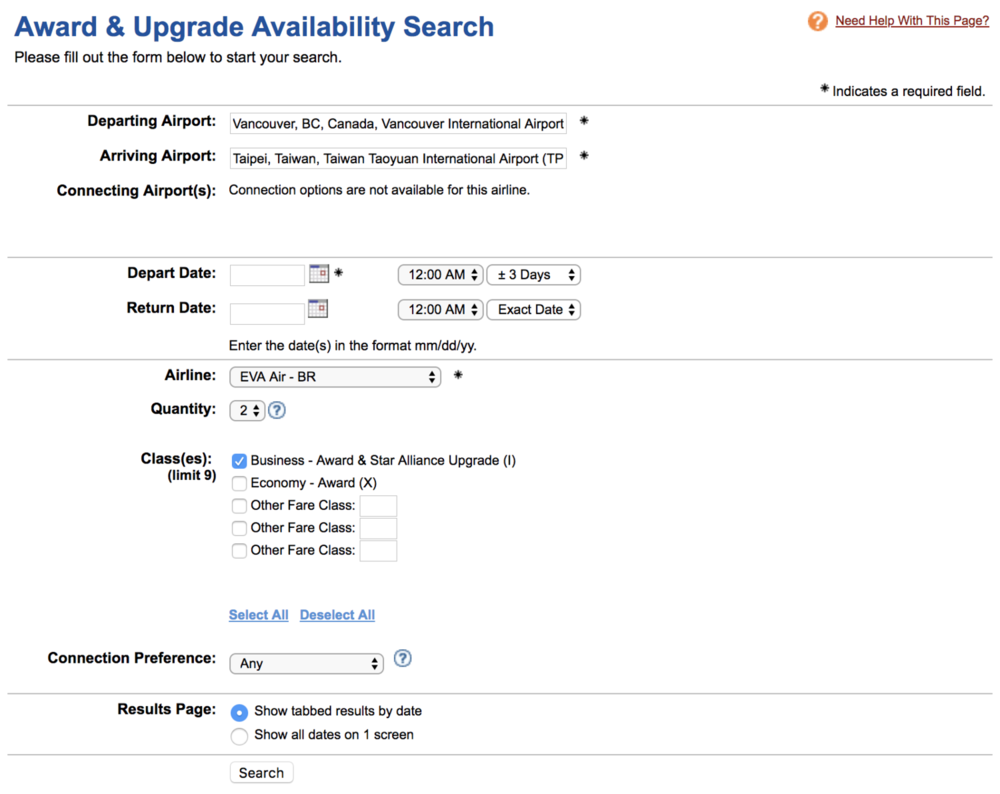Open the Depart Date calendar picker

319,273
